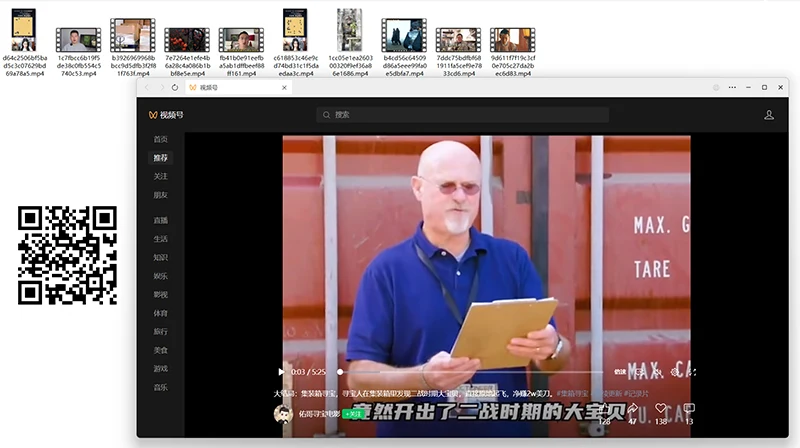Like the video with the heart icon
The height and width of the screenshot is (448, 800).
[660, 409]
